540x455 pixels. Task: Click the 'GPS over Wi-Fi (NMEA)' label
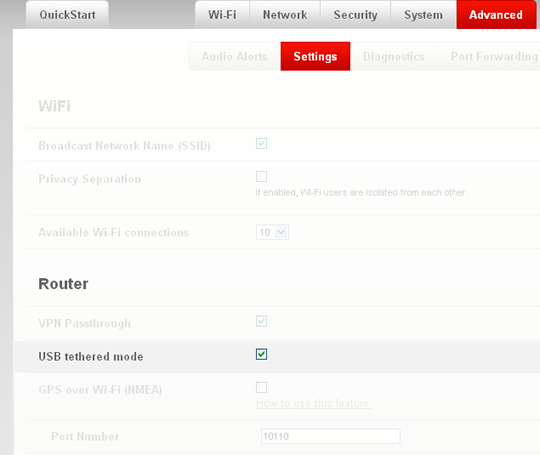100,390
